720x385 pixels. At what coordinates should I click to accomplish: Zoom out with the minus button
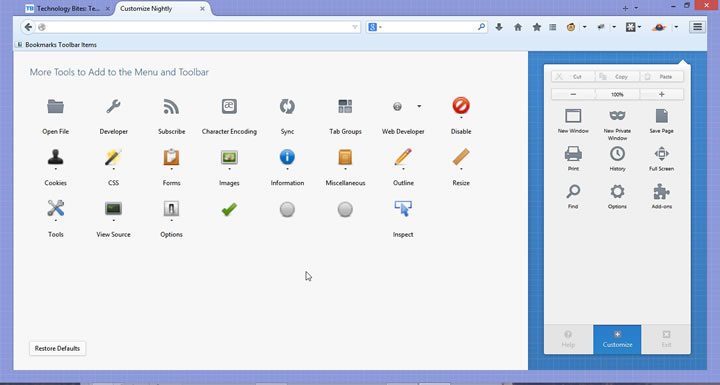(573, 94)
